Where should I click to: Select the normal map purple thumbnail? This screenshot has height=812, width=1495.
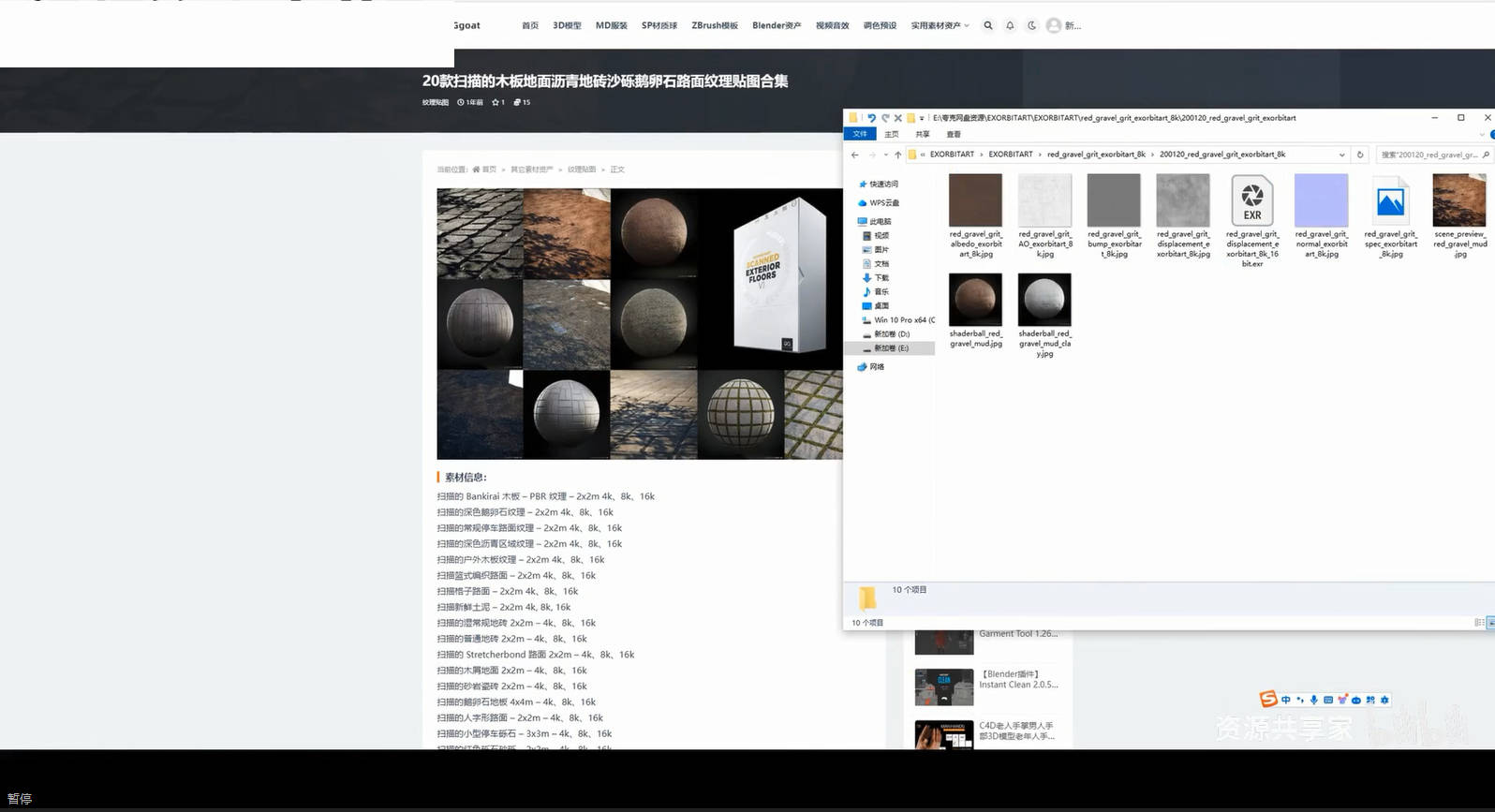coord(1321,200)
